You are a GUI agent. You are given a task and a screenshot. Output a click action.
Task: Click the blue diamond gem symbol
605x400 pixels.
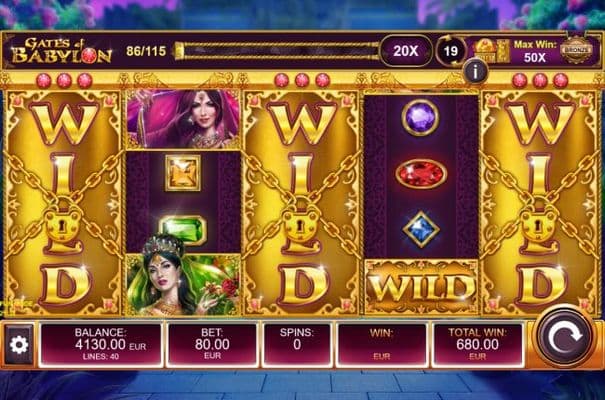(x=421, y=229)
